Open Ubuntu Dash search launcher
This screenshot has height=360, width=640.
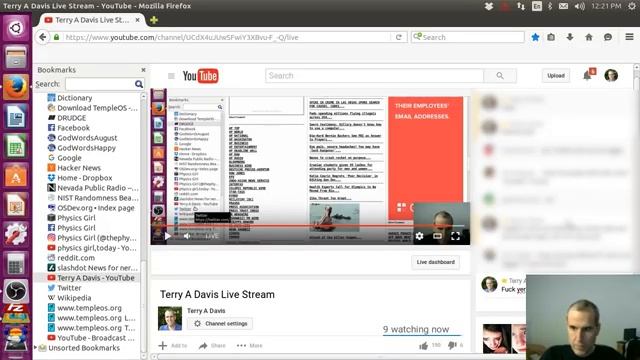[x=16, y=28]
